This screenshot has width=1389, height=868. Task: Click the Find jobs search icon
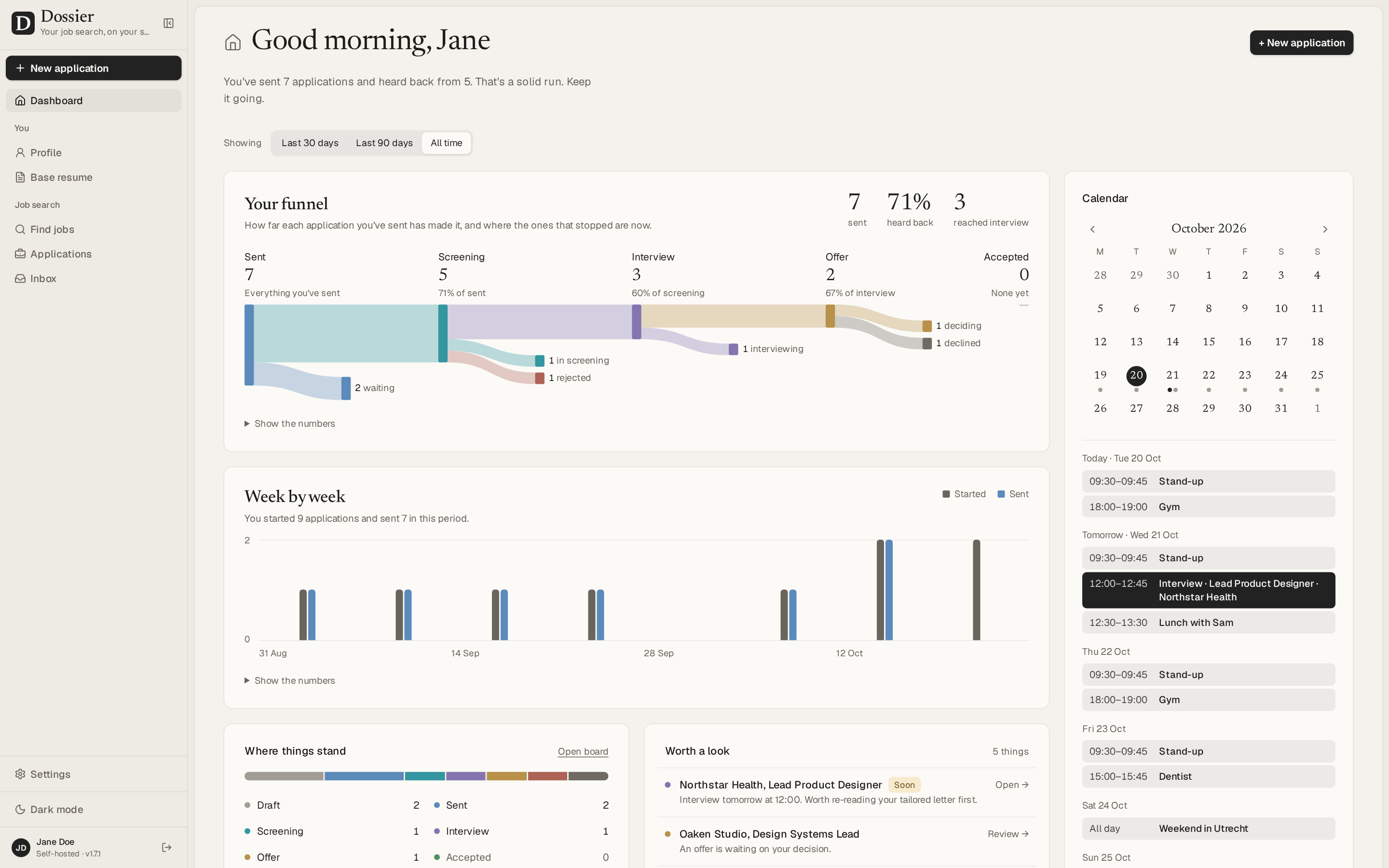tap(20, 230)
